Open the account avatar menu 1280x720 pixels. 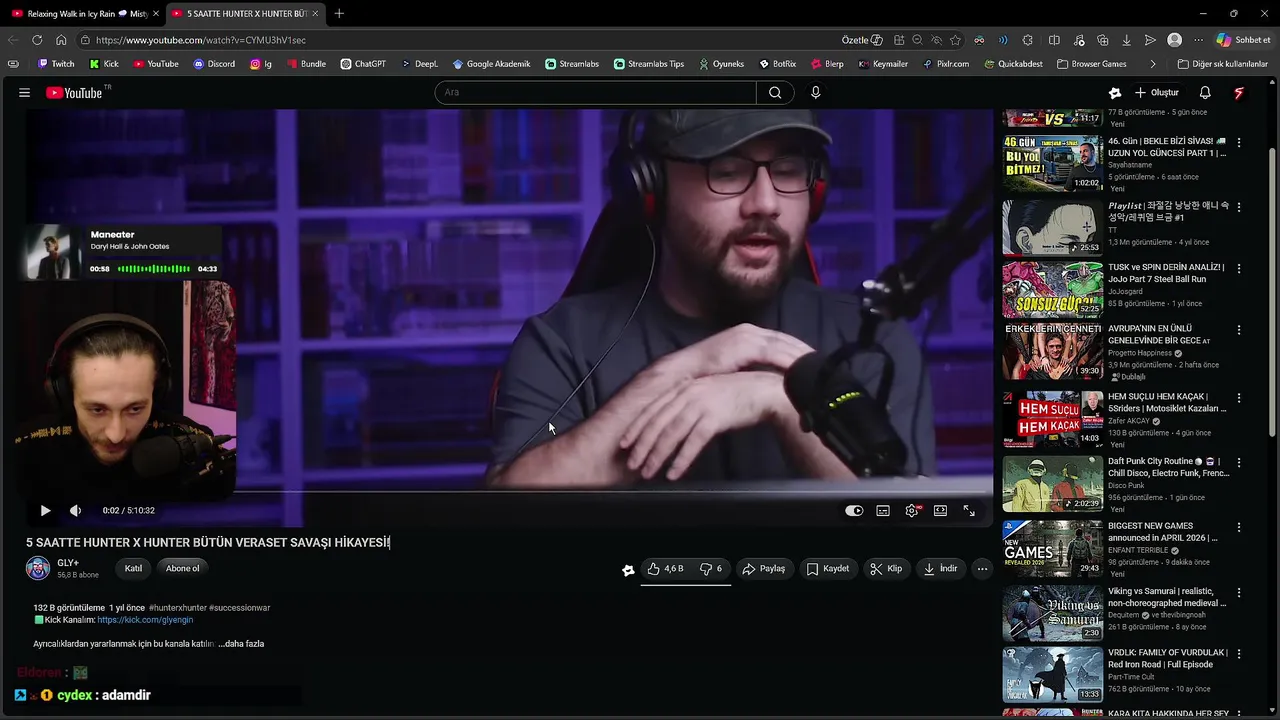1239,92
